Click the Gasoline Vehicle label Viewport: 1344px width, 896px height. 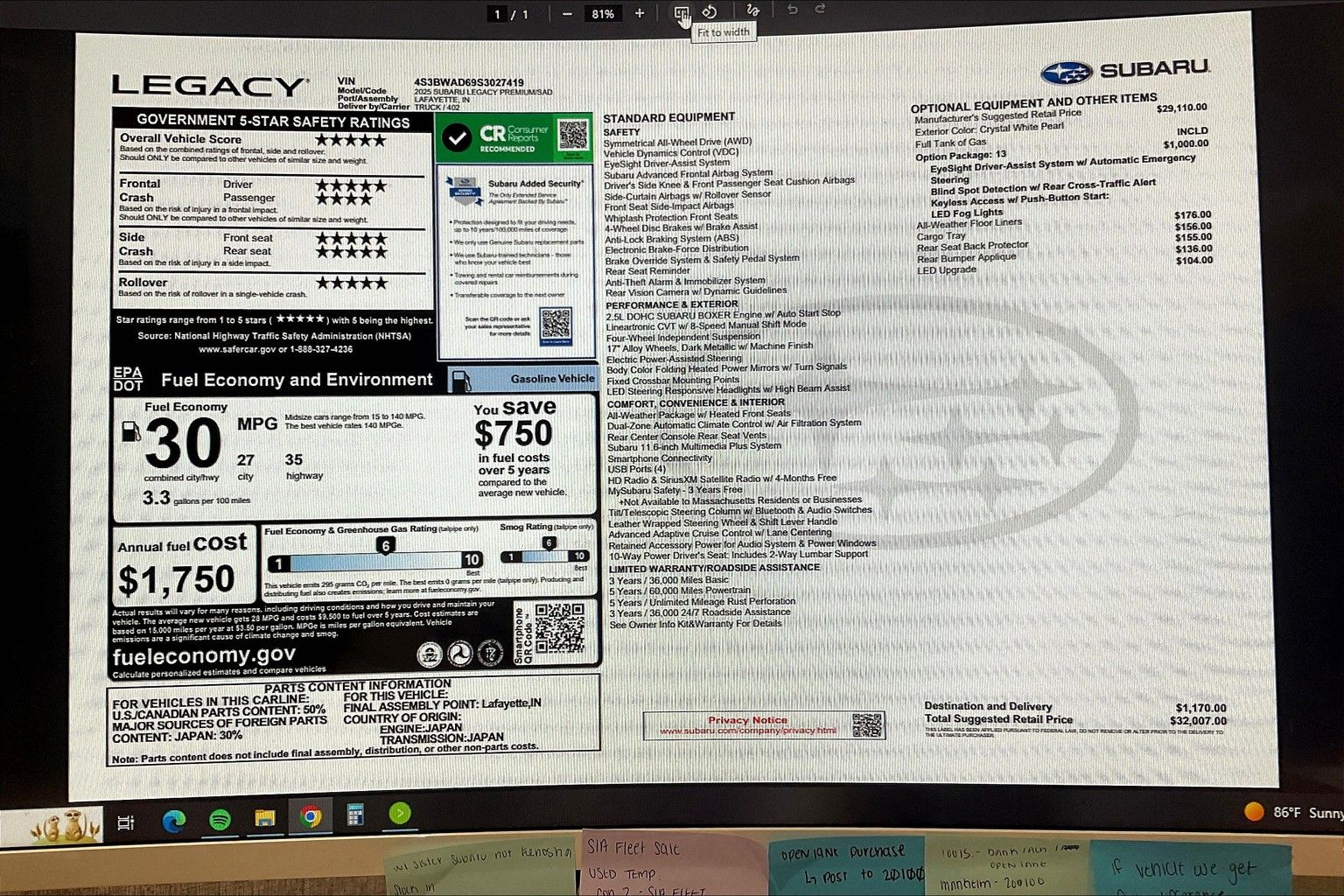552,379
